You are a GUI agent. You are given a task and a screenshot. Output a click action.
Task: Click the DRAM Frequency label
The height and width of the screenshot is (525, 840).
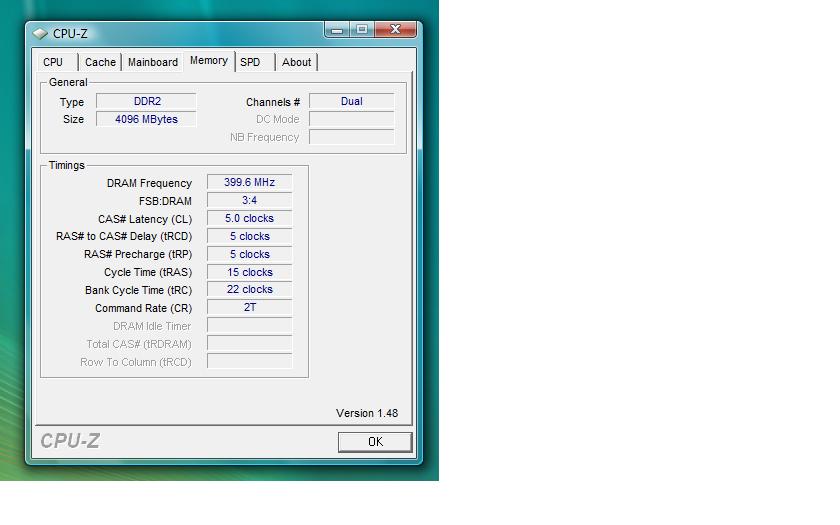pos(149,183)
